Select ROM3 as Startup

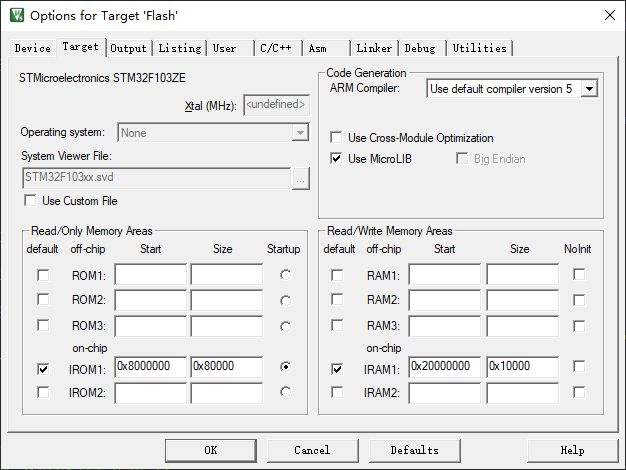click(285, 327)
